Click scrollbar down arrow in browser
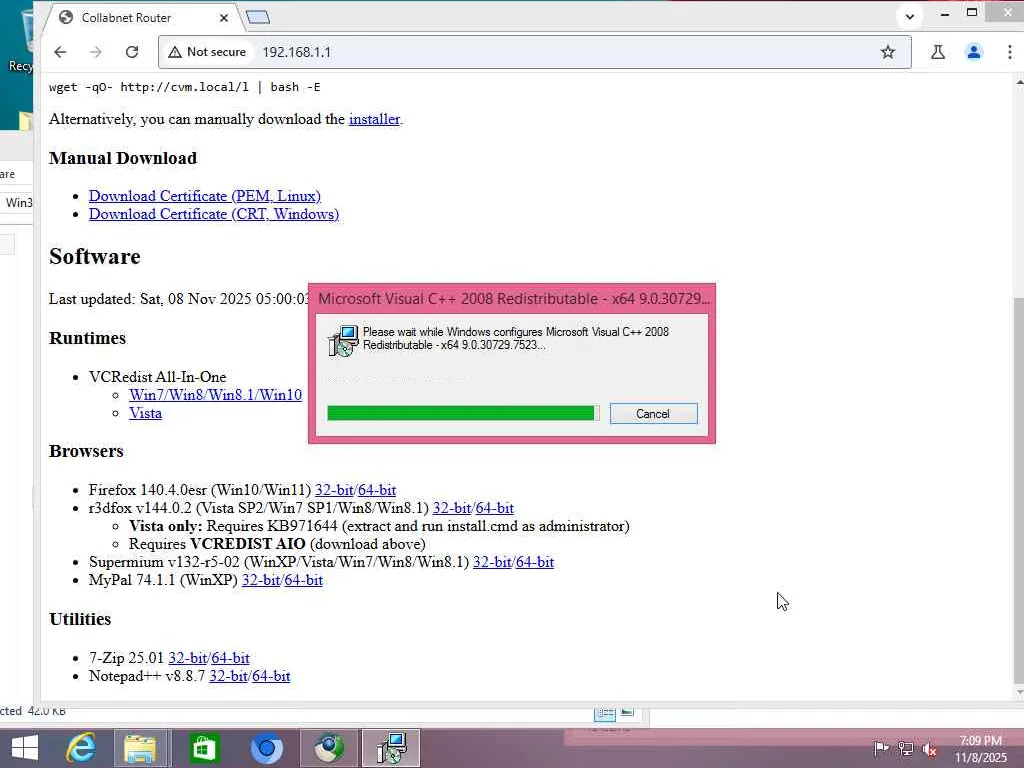The height and width of the screenshot is (768, 1024). pos(1019,692)
